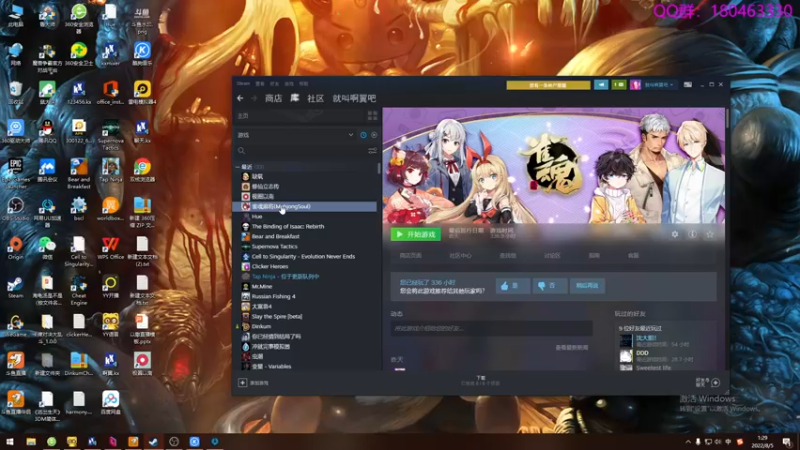Select Slay the Spire [beta] entry
Viewport: 800px width, 450px height.
point(305,316)
